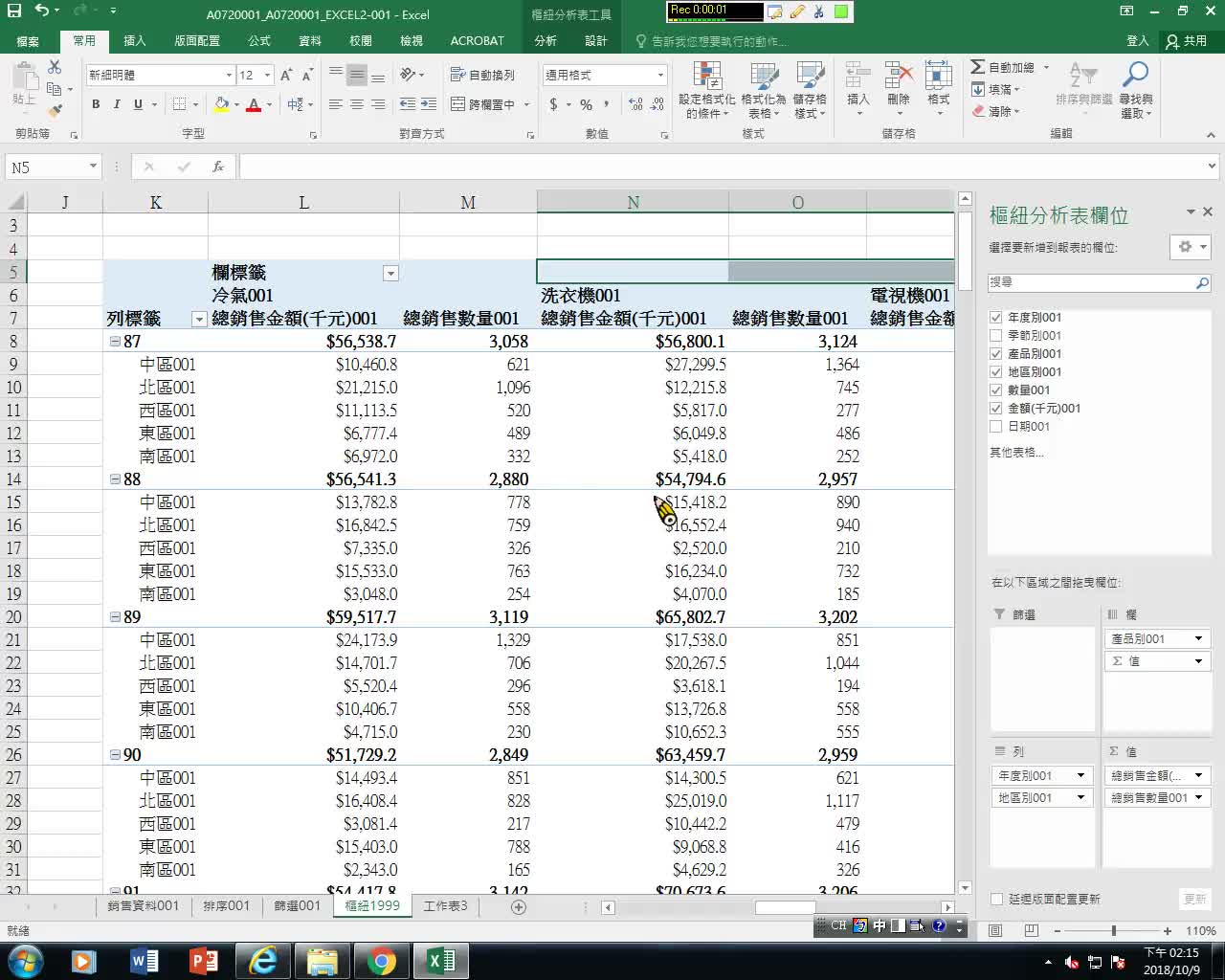Click the Save icon in title bar
The width and height of the screenshot is (1225, 980).
pos(14,11)
